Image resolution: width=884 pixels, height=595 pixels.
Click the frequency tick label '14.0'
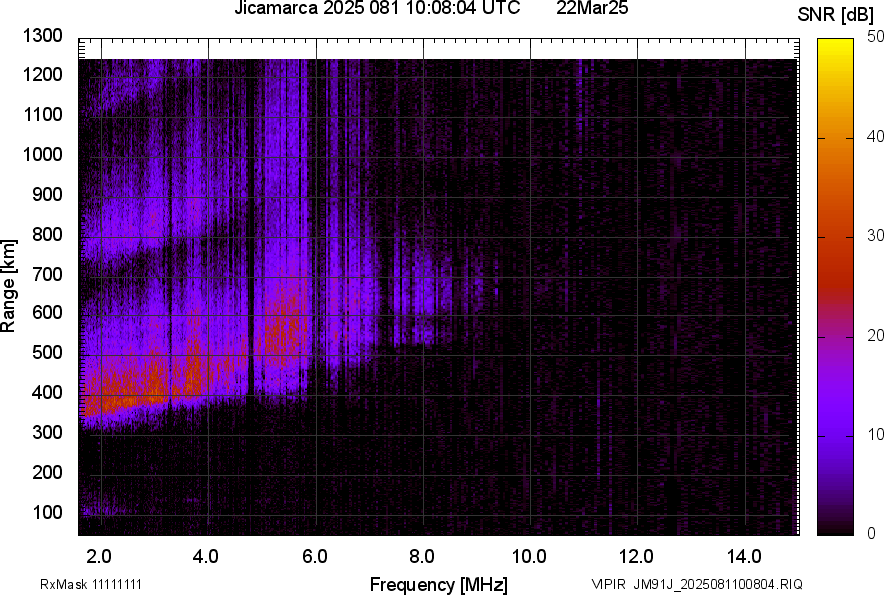coord(744,557)
